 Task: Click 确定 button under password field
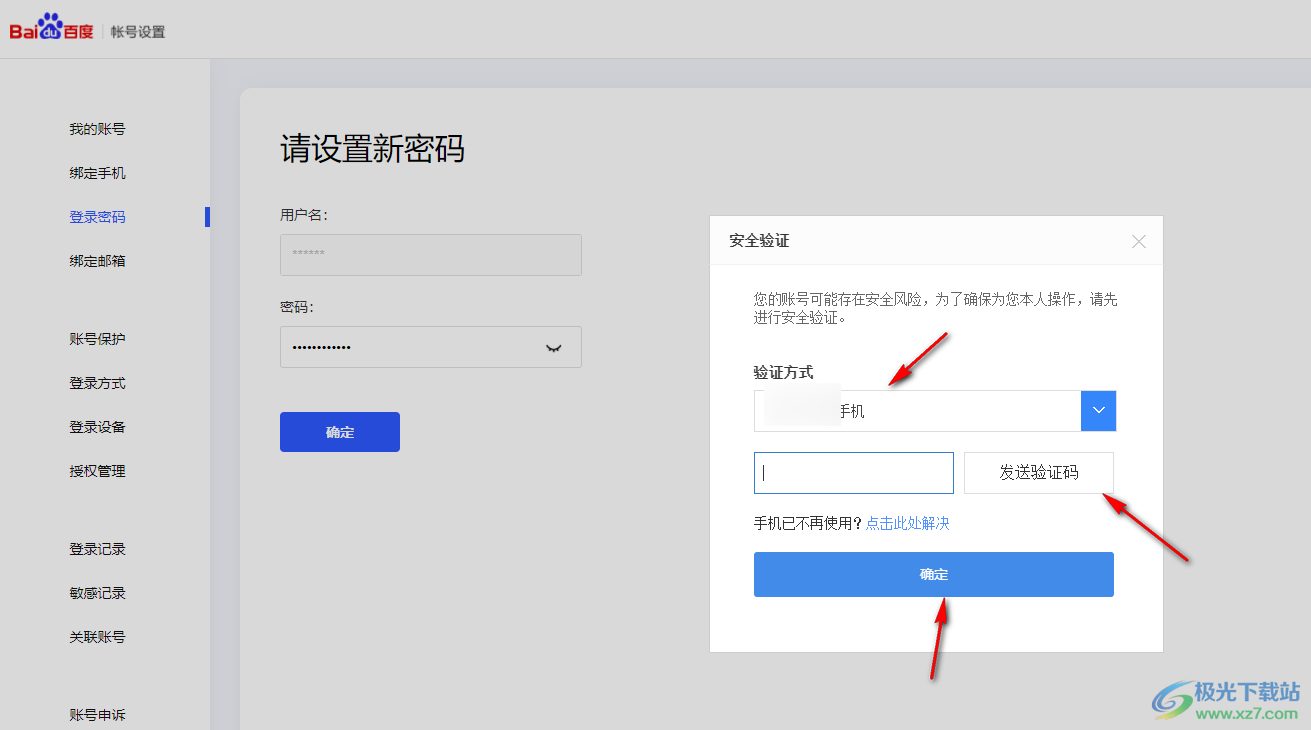click(340, 432)
